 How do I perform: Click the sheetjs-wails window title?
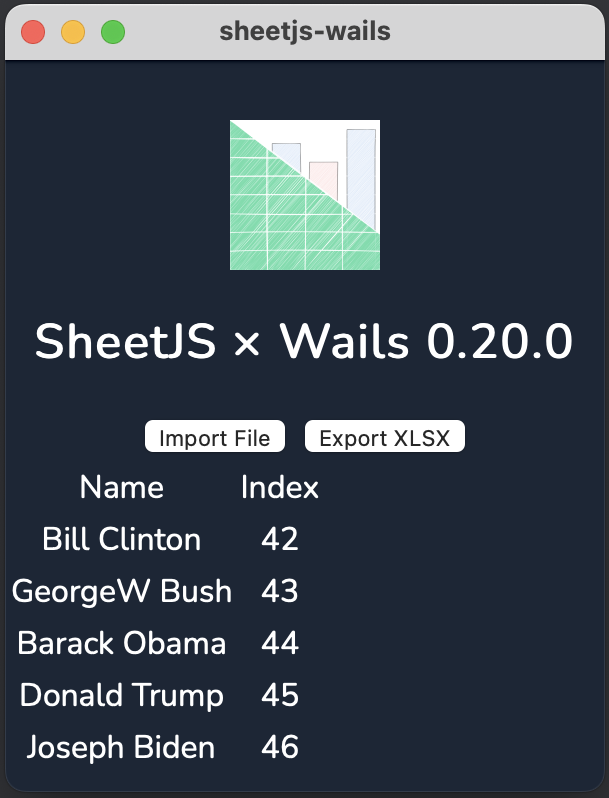click(305, 32)
